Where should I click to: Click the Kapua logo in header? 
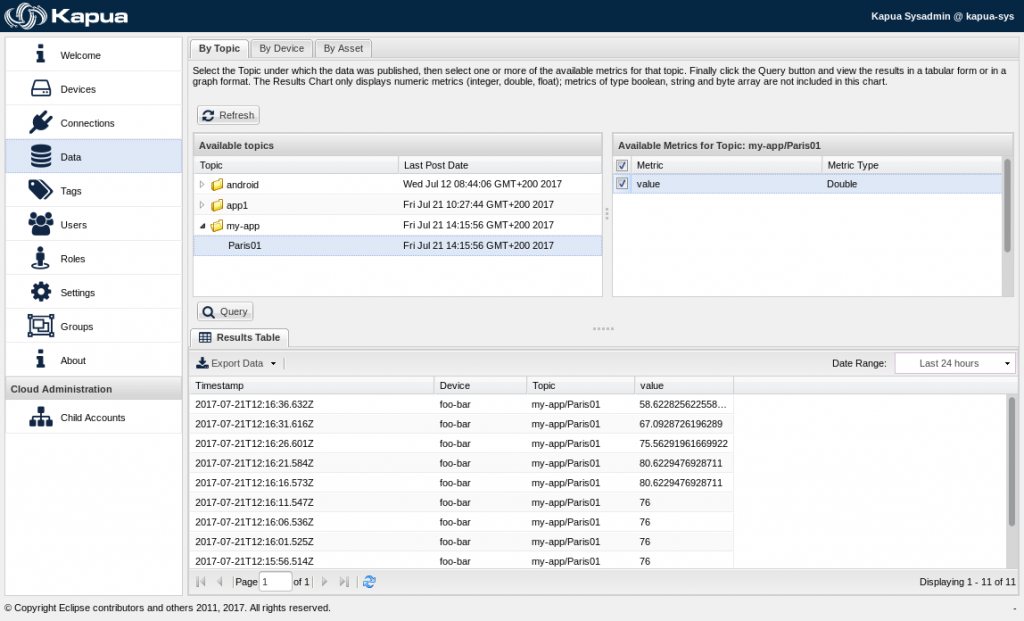tap(66, 16)
